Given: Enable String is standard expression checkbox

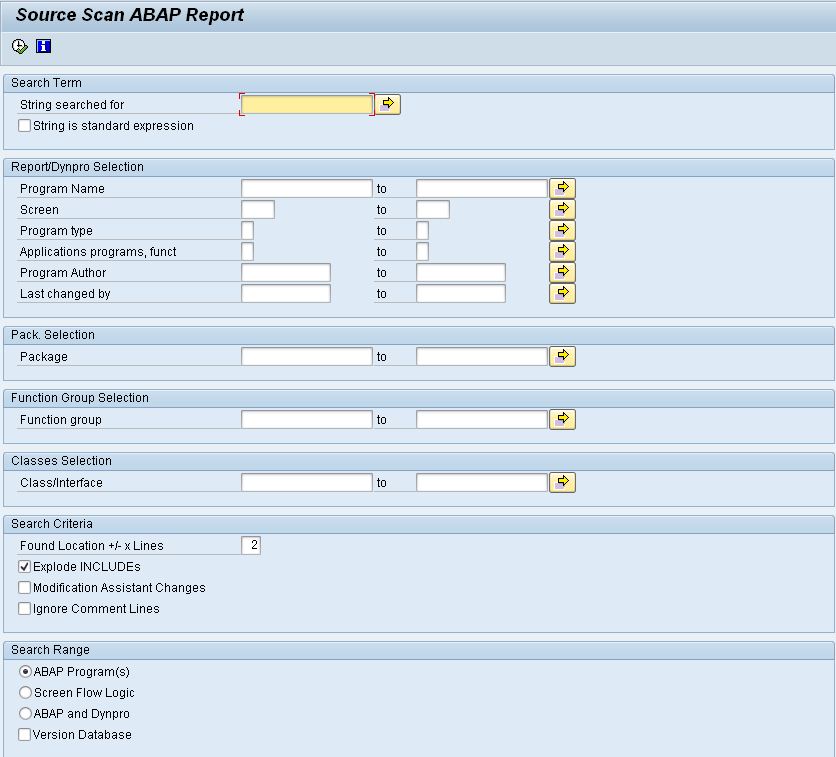Looking at the screenshot, I should pyautogui.click(x=25, y=126).
